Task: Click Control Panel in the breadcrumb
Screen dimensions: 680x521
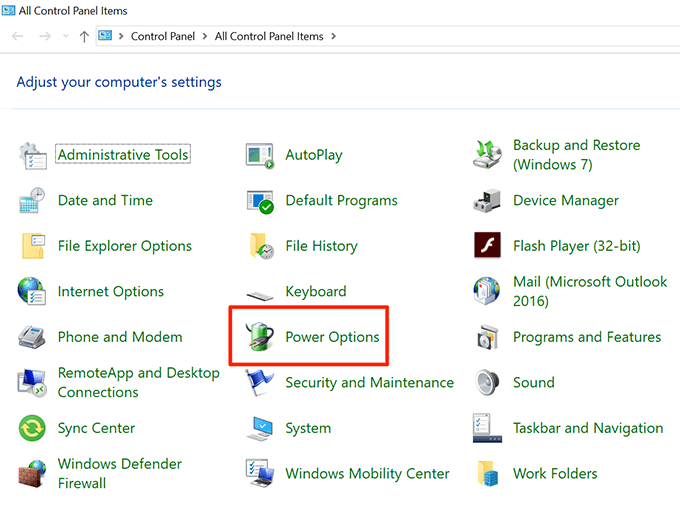Action: 163,36
